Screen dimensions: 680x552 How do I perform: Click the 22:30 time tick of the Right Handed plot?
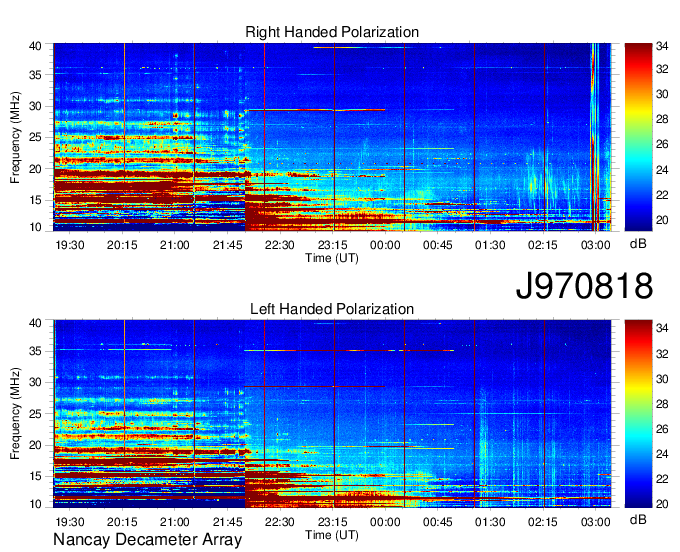click(280, 245)
